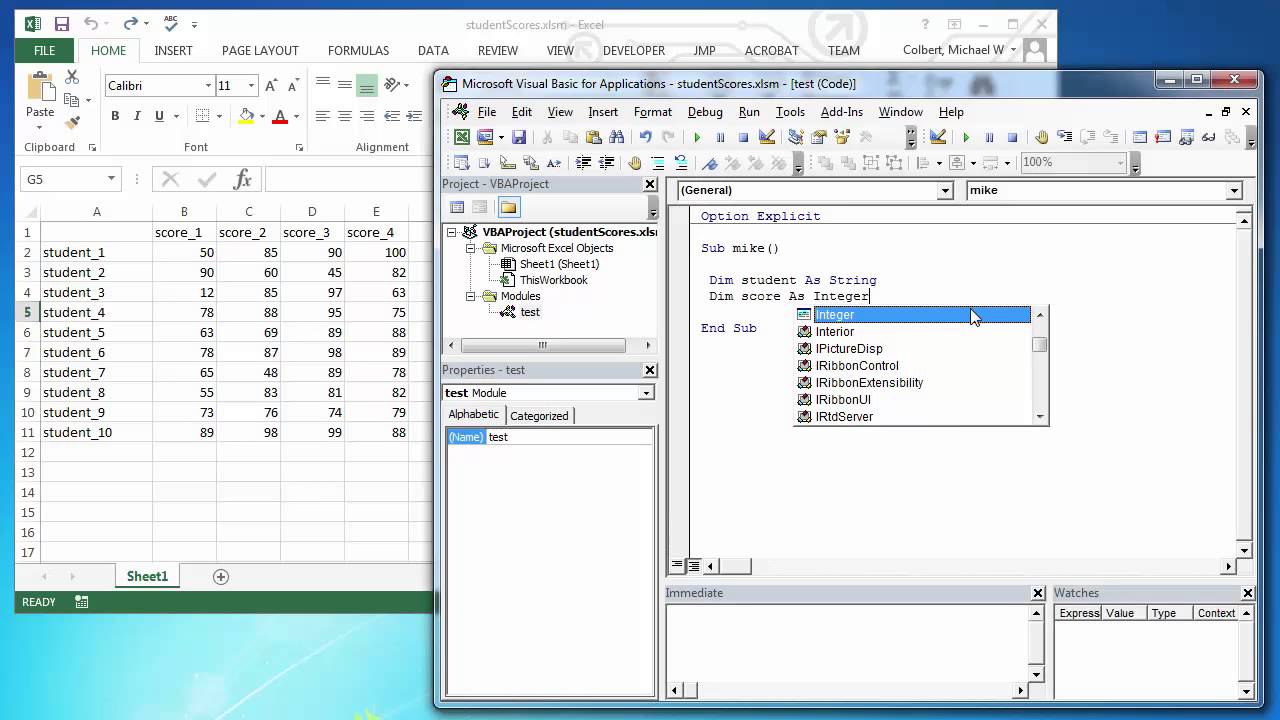Open the Tools menu in VBA editor

[x=790, y=112]
